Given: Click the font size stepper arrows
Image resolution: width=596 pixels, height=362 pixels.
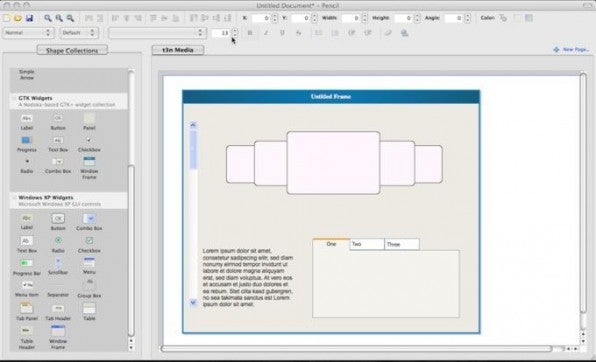Looking at the screenshot, I should point(235,33).
